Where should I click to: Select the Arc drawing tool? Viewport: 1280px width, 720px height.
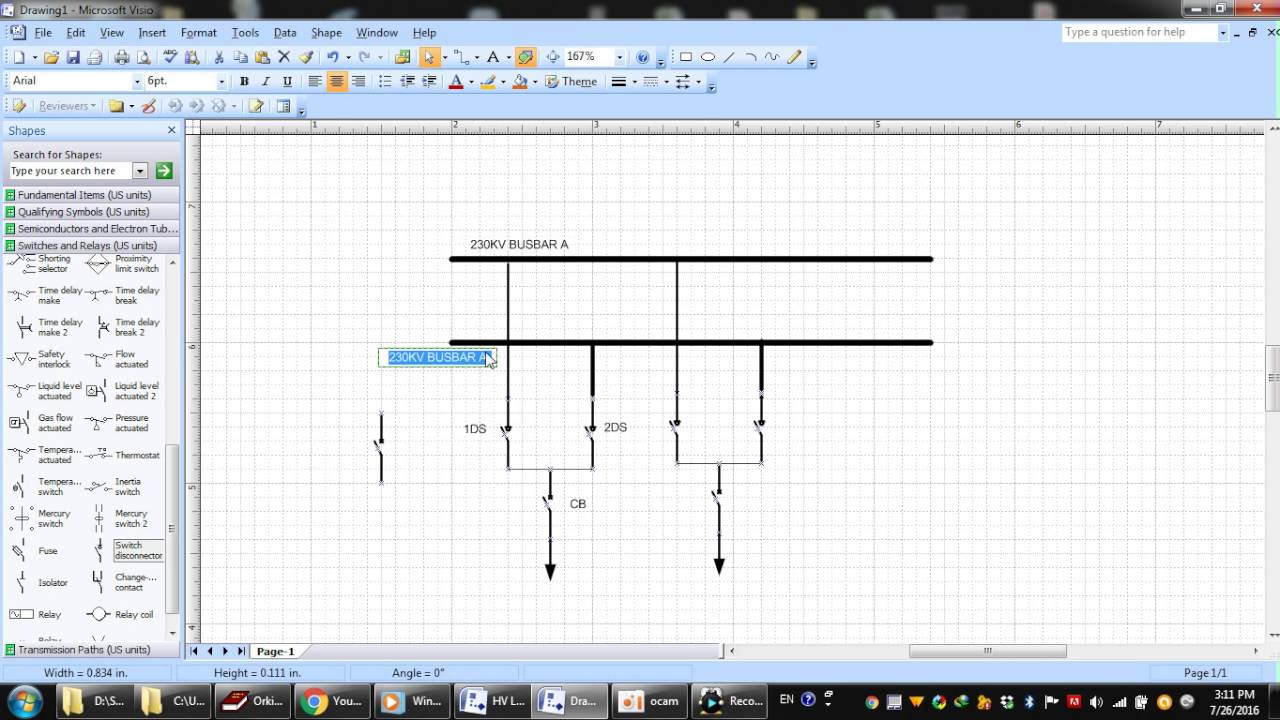click(x=751, y=57)
